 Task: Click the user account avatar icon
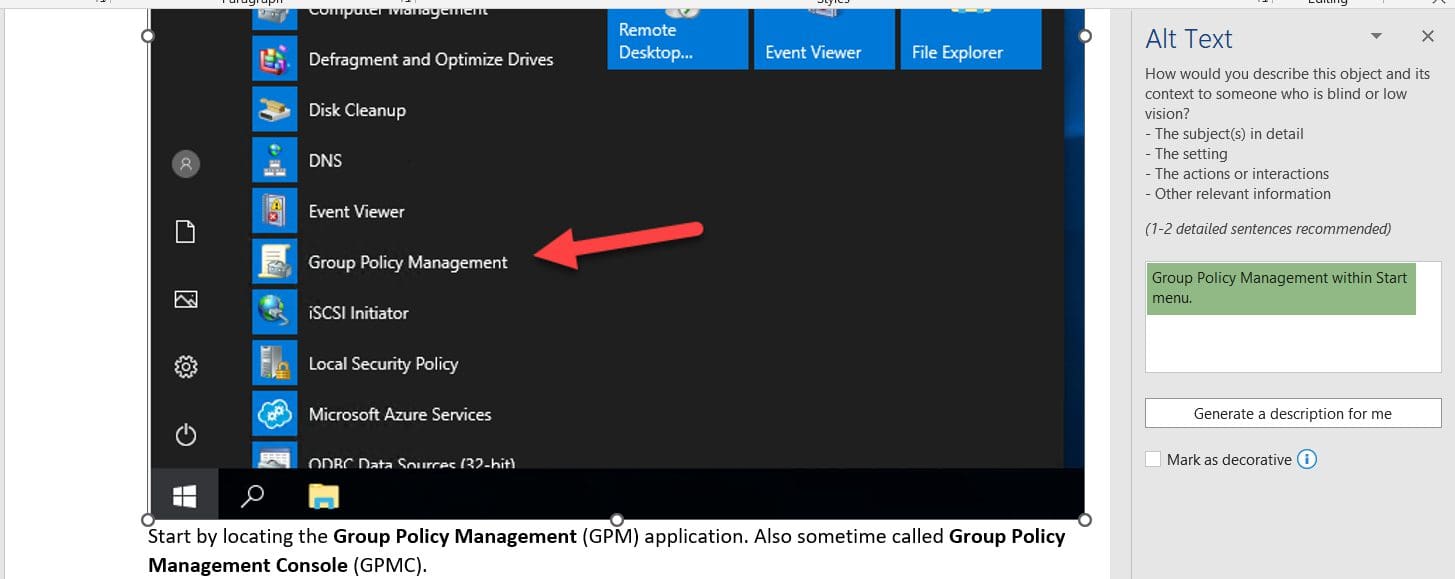(x=186, y=164)
